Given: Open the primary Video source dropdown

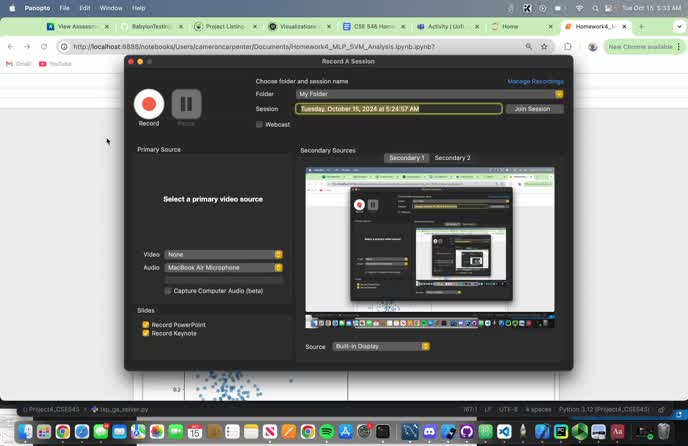Looking at the screenshot, I should (x=224, y=255).
